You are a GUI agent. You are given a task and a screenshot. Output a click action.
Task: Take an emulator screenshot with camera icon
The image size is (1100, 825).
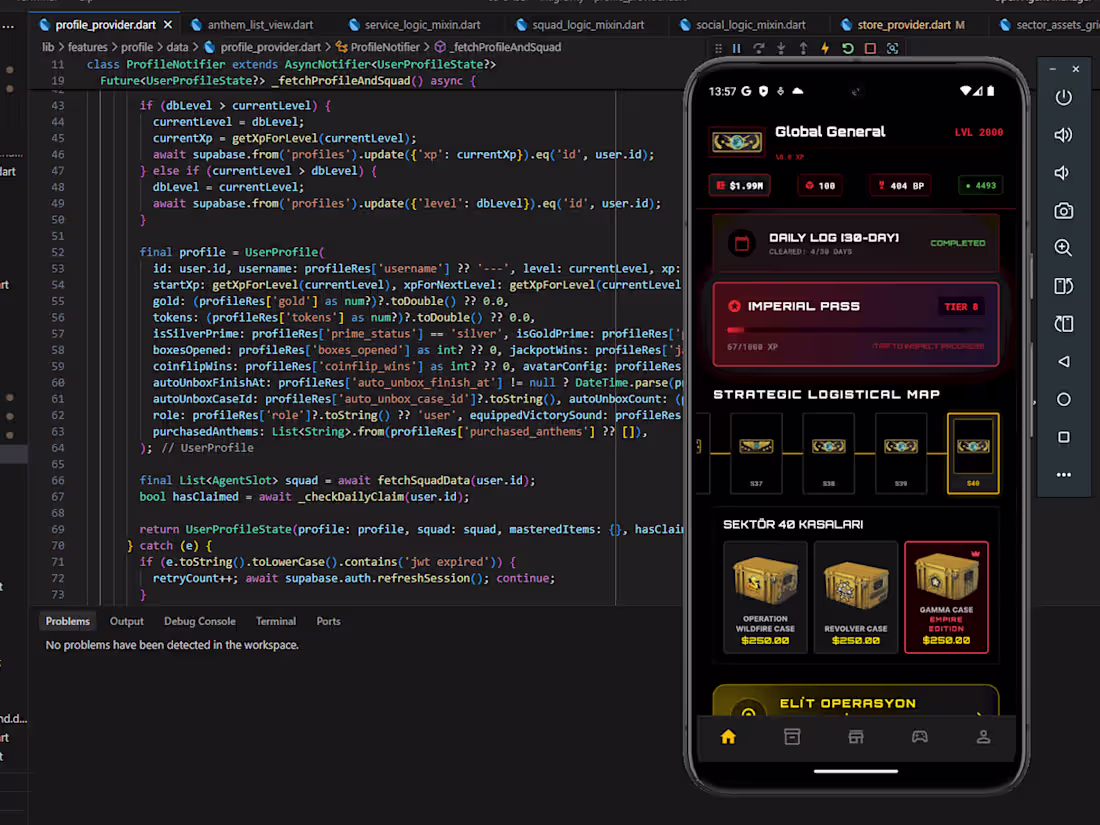pyautogui.click(x=1064, y=210)
